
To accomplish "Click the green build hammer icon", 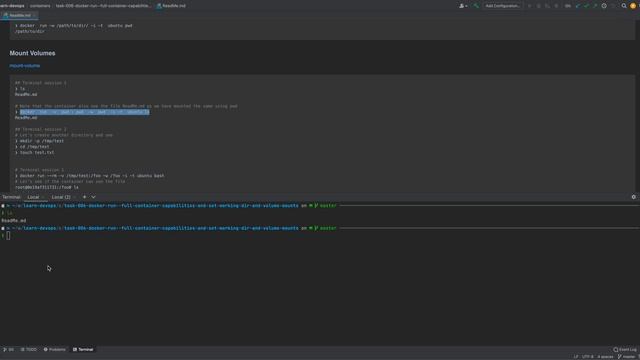I will [x=476, y=6].
